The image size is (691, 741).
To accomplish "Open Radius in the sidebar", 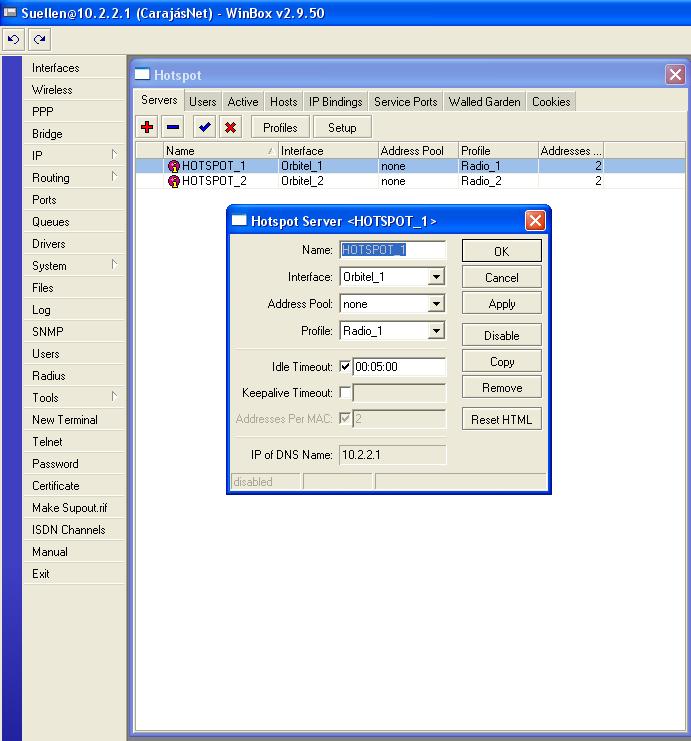I will [74, 376].
